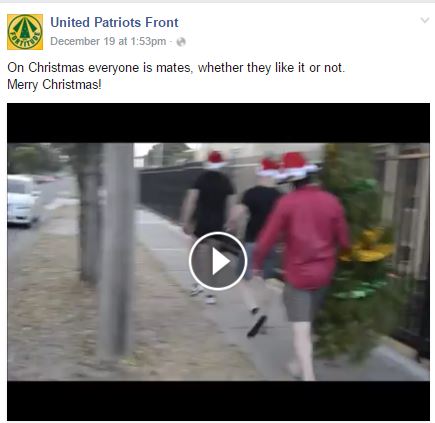Screen dimensions: 435x423
Task: Click the top black letterbox bar of the video
Action: 218,123
